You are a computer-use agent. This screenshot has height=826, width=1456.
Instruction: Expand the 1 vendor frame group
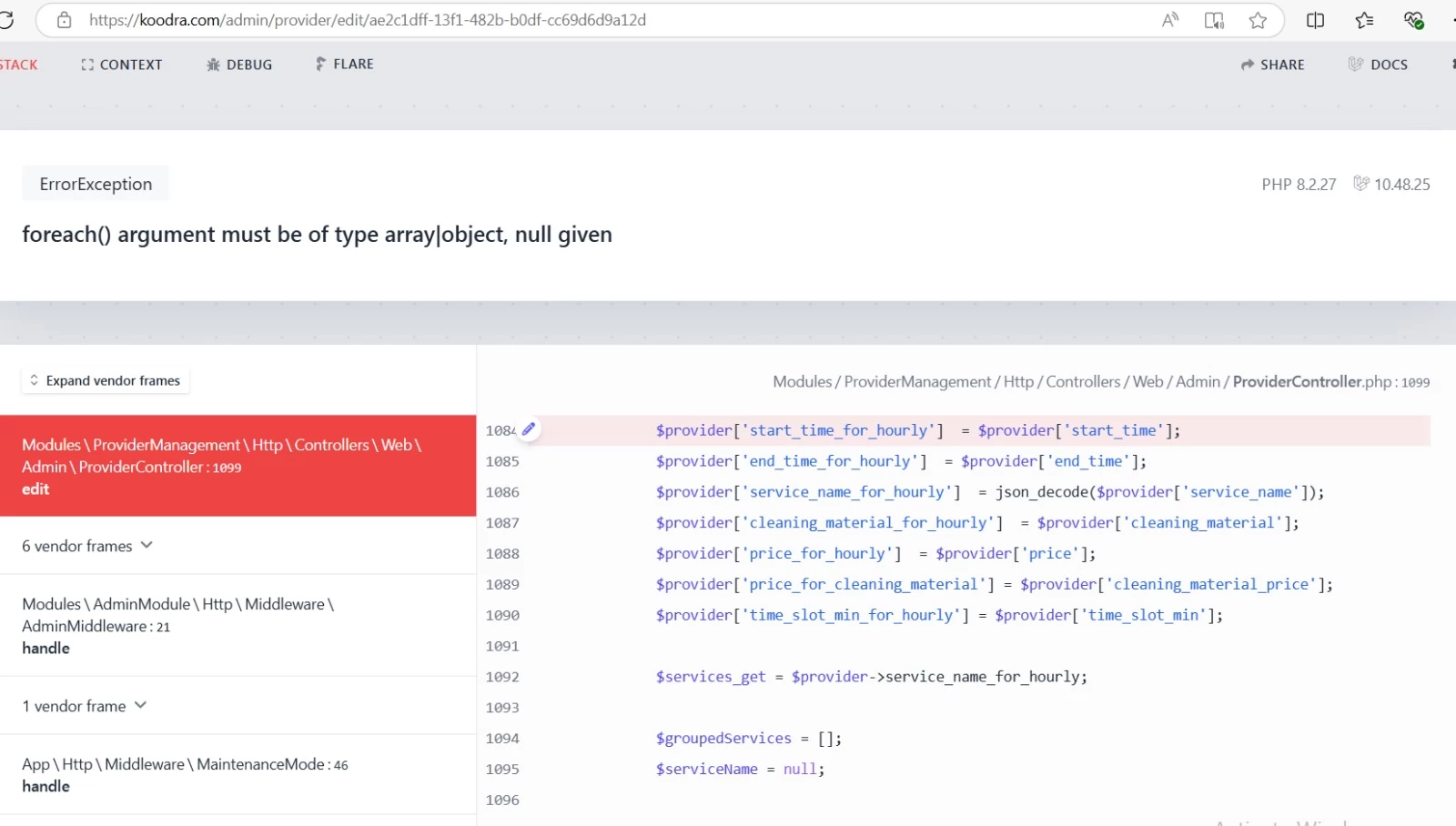84,706
